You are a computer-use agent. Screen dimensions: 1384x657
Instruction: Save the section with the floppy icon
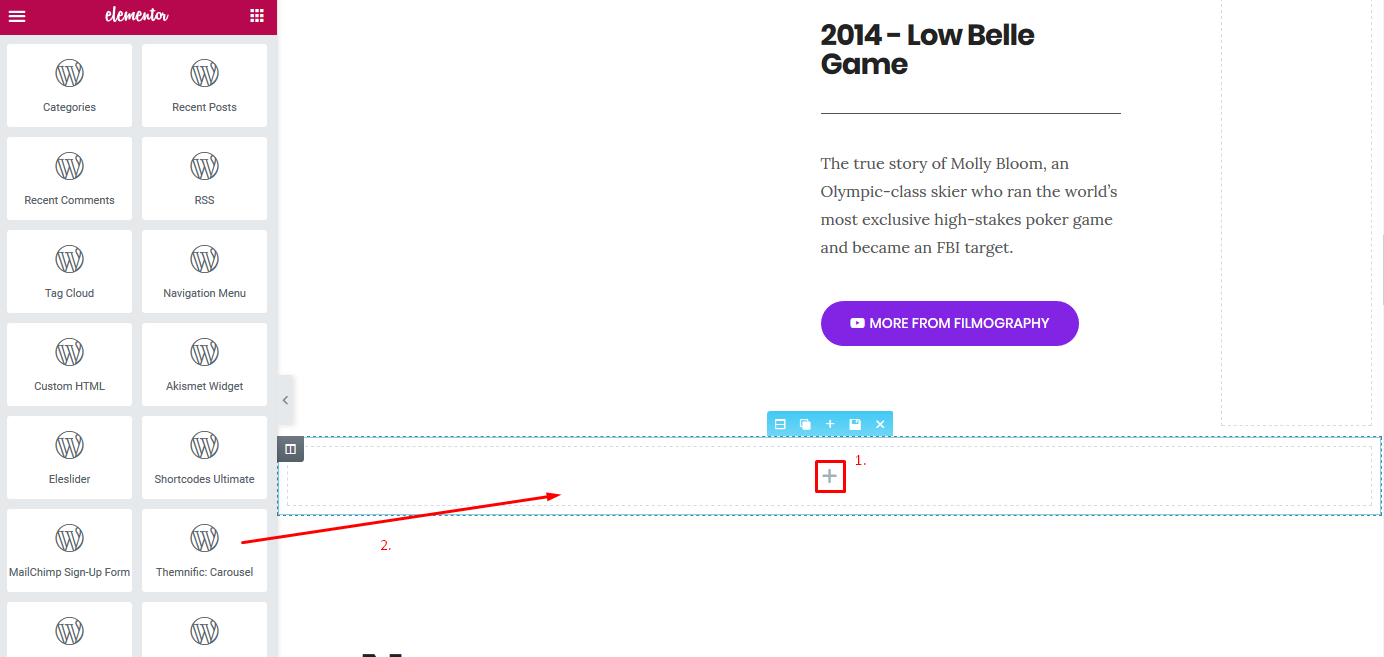click(855, 424)
